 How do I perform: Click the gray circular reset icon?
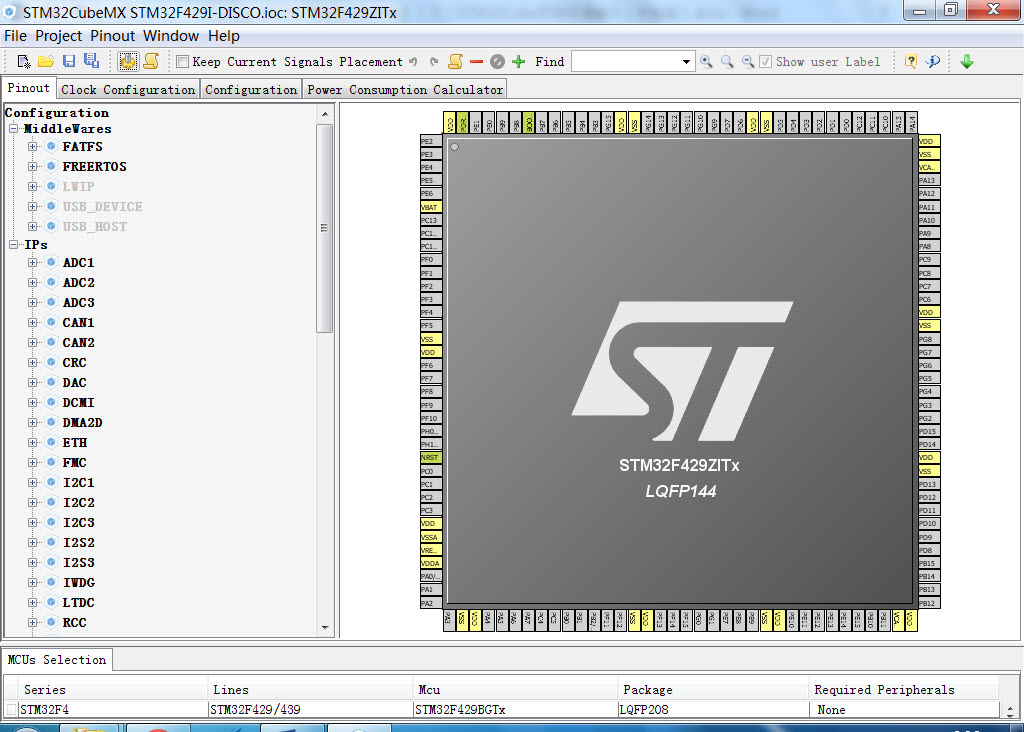(497, 61)
